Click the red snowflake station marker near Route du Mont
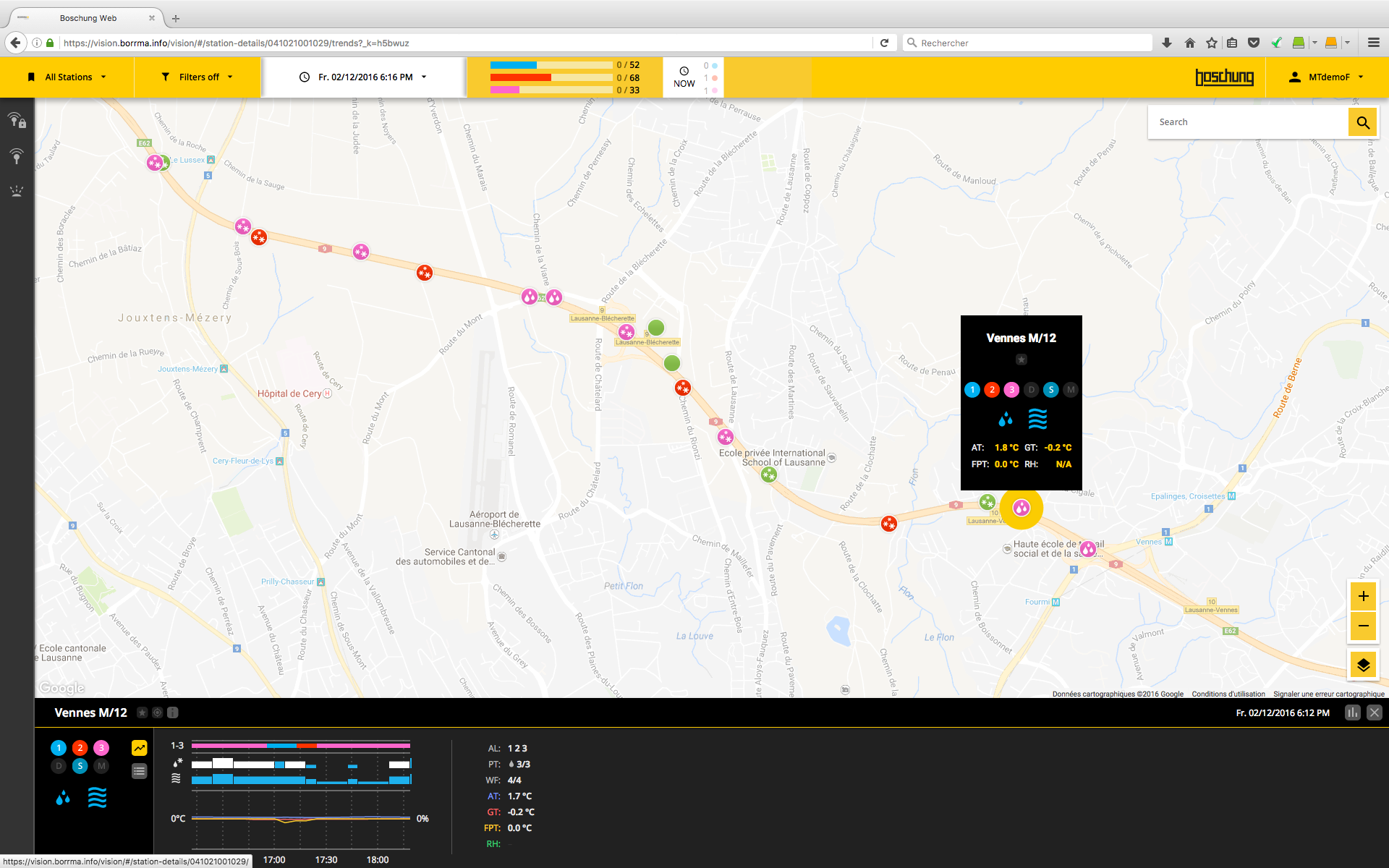The width and height of the screenshot is (1389, 868). [x=425, y=273]
